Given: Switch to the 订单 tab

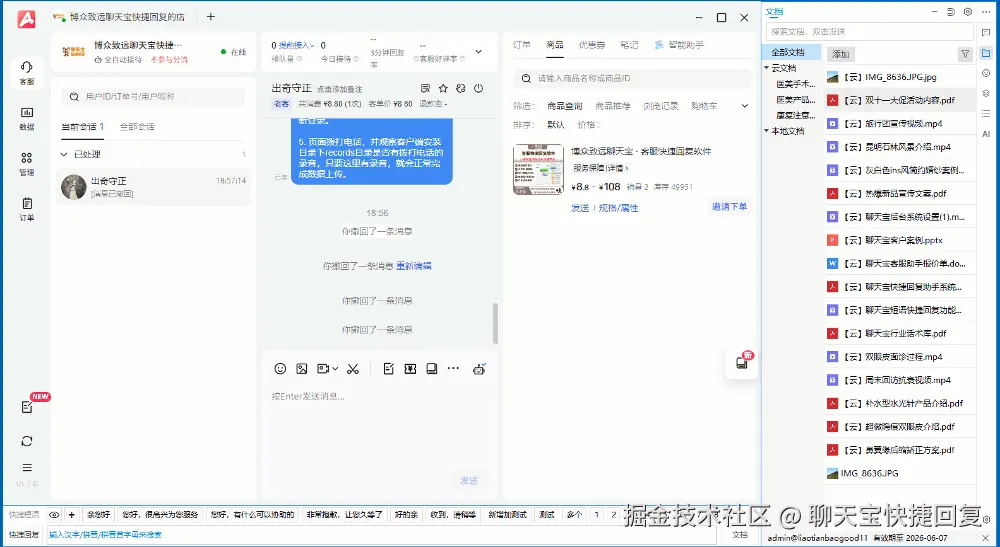Looking at the screenshot, I should tap(522, 45).
